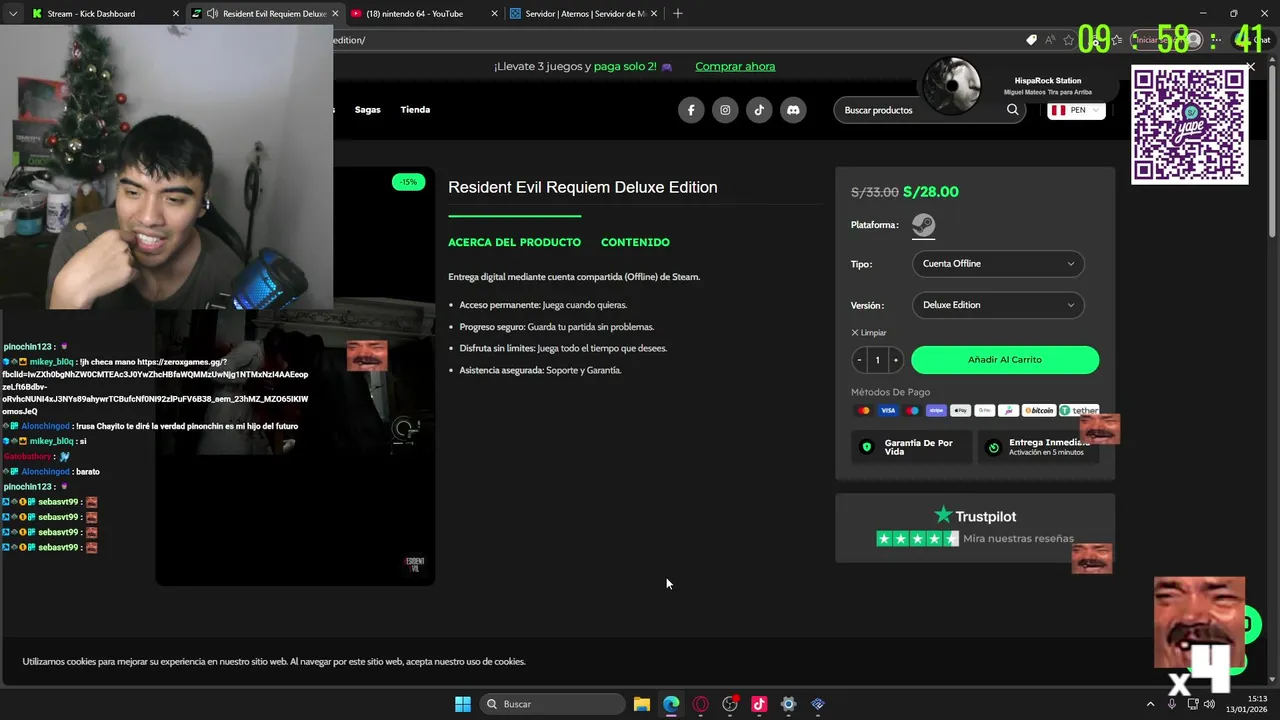Click the Mastercard payment icon

[x=864, y=411]
